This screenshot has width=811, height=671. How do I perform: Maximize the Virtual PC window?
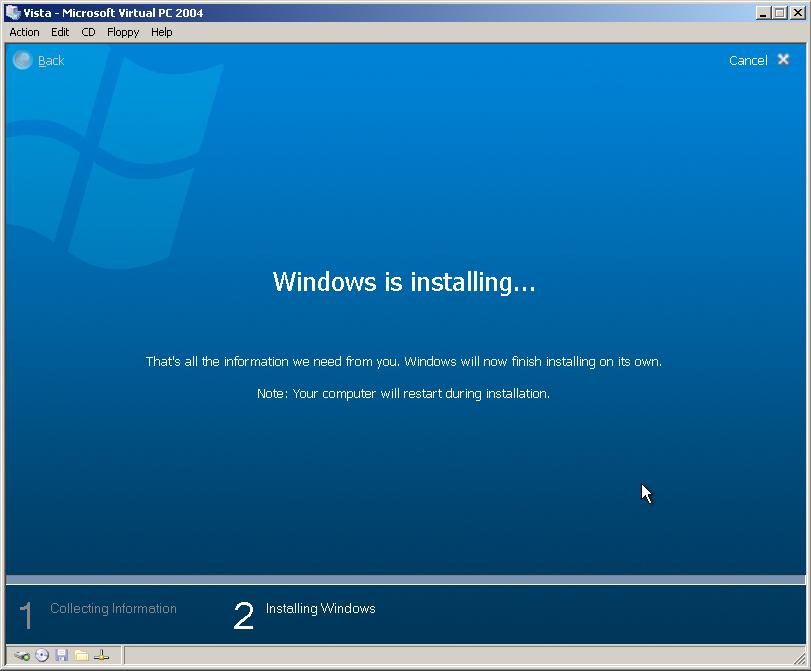779,13
